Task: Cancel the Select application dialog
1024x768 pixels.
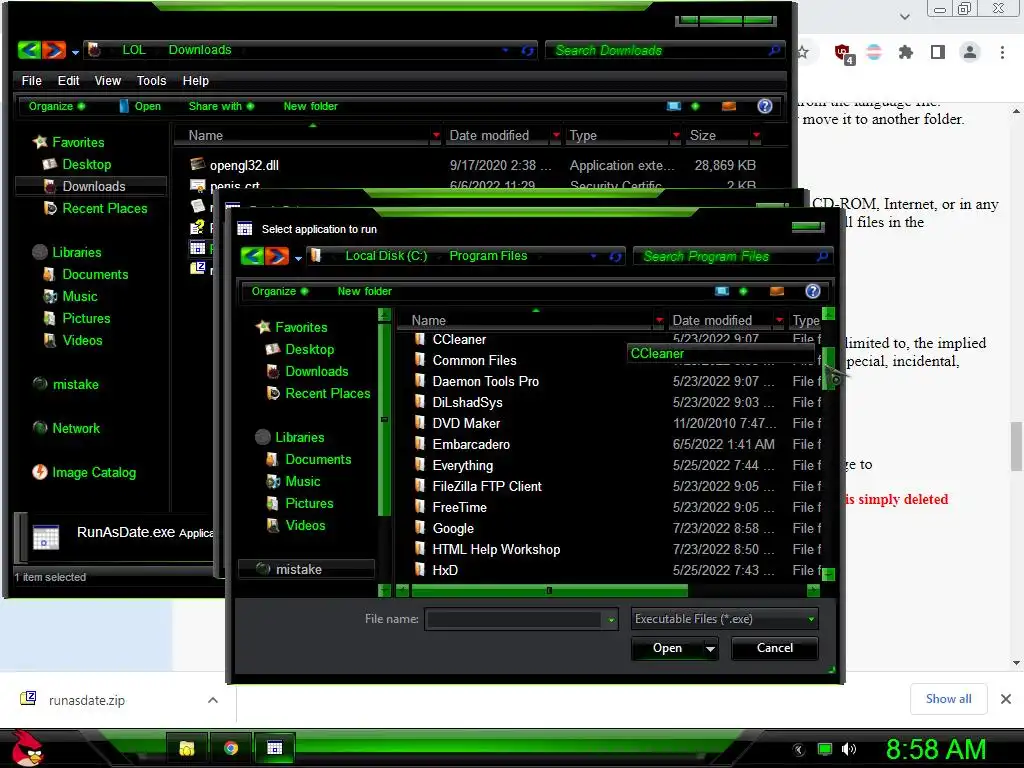Action: [x=775, y=648]
